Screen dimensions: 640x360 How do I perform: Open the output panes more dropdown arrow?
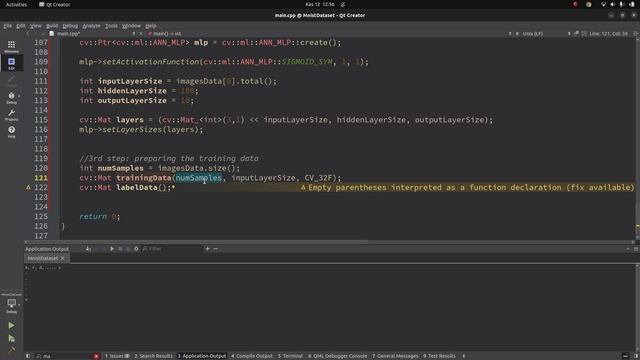point(464,356)
